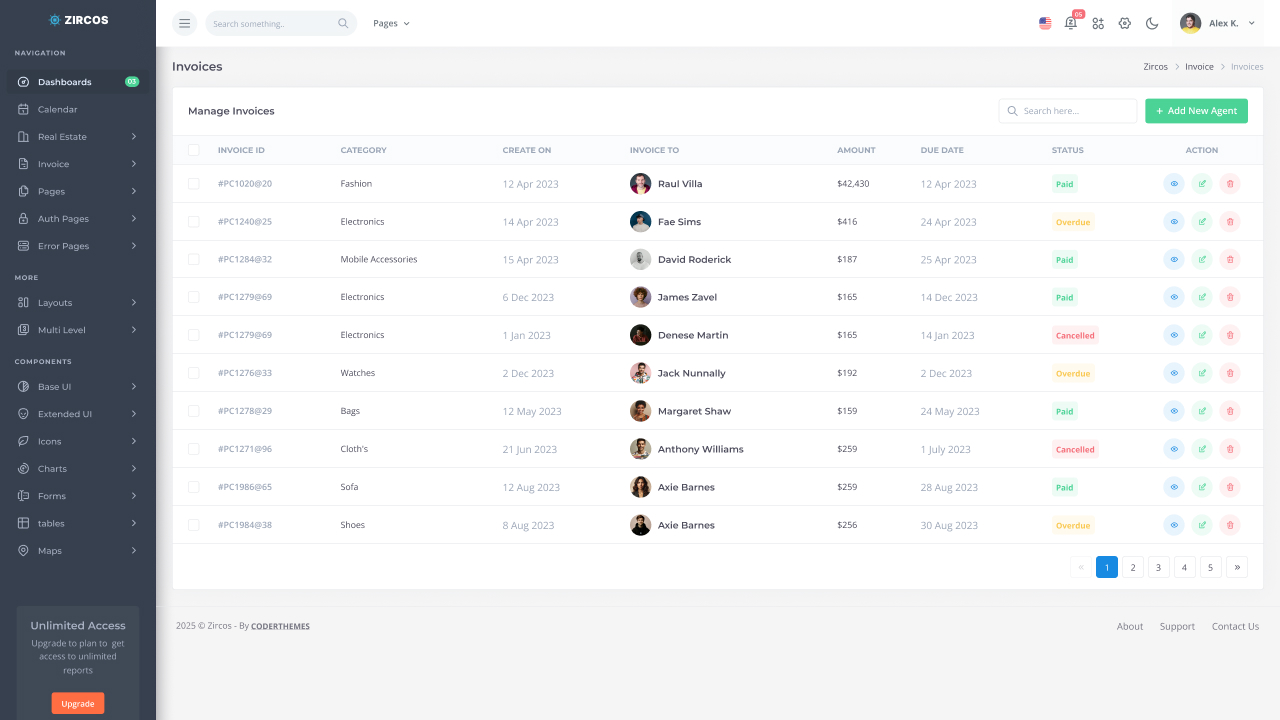Open the Contact Us footer link
Screen dimensions: 1280x720
click(x=1235, y=626)
